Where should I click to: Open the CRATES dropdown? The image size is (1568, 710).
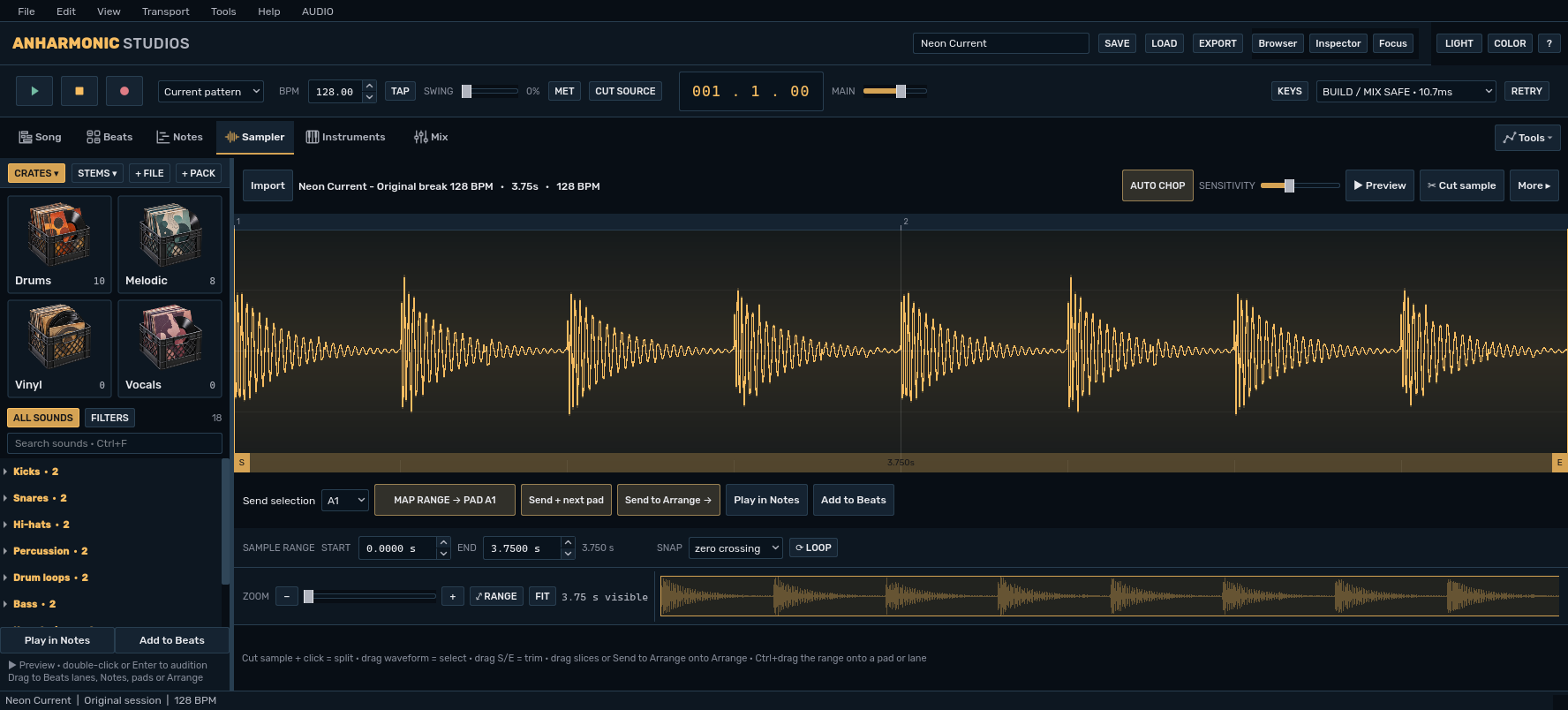(x=36, y=173)
